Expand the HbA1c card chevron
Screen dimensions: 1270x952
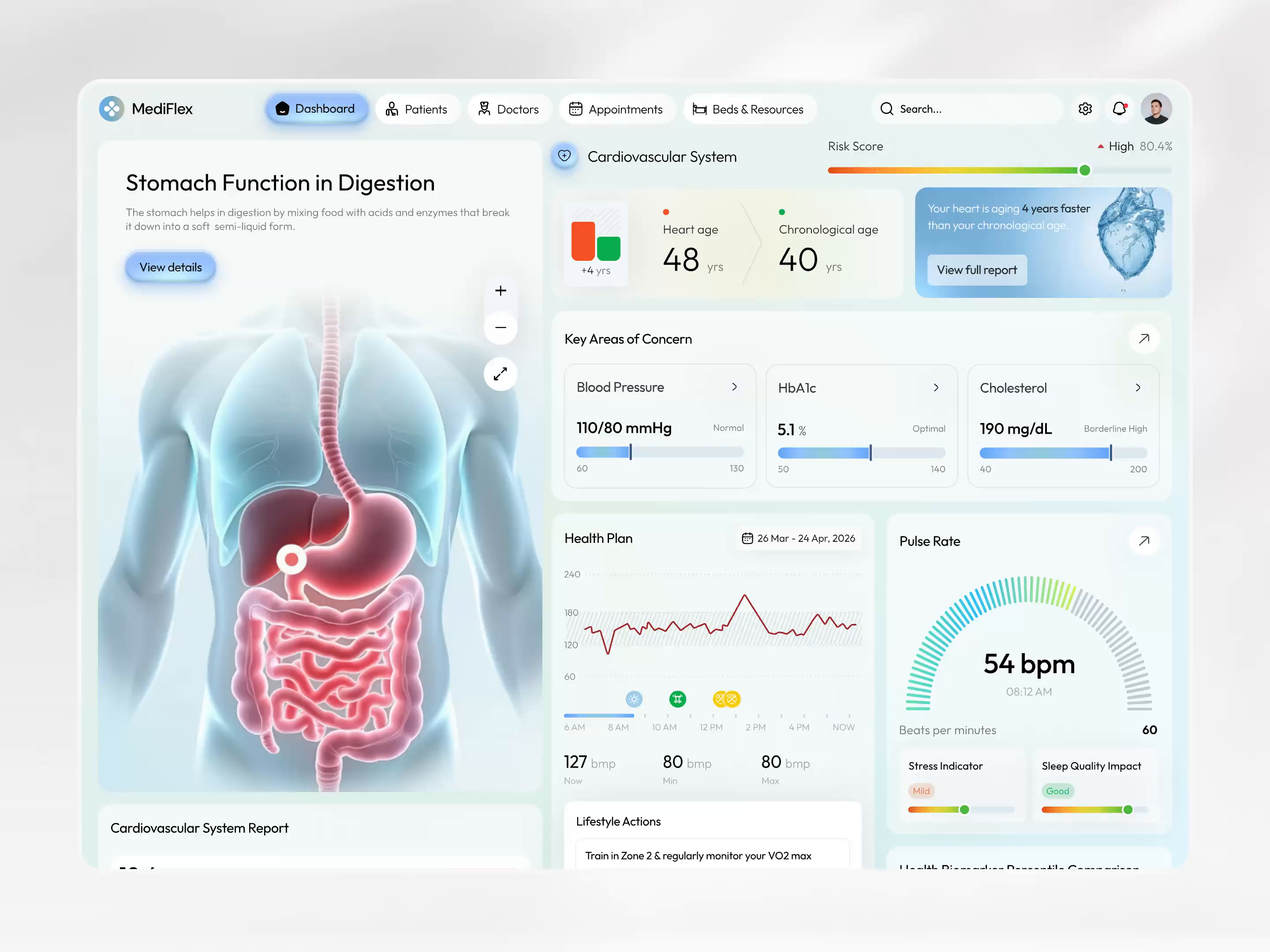[936, 388]
